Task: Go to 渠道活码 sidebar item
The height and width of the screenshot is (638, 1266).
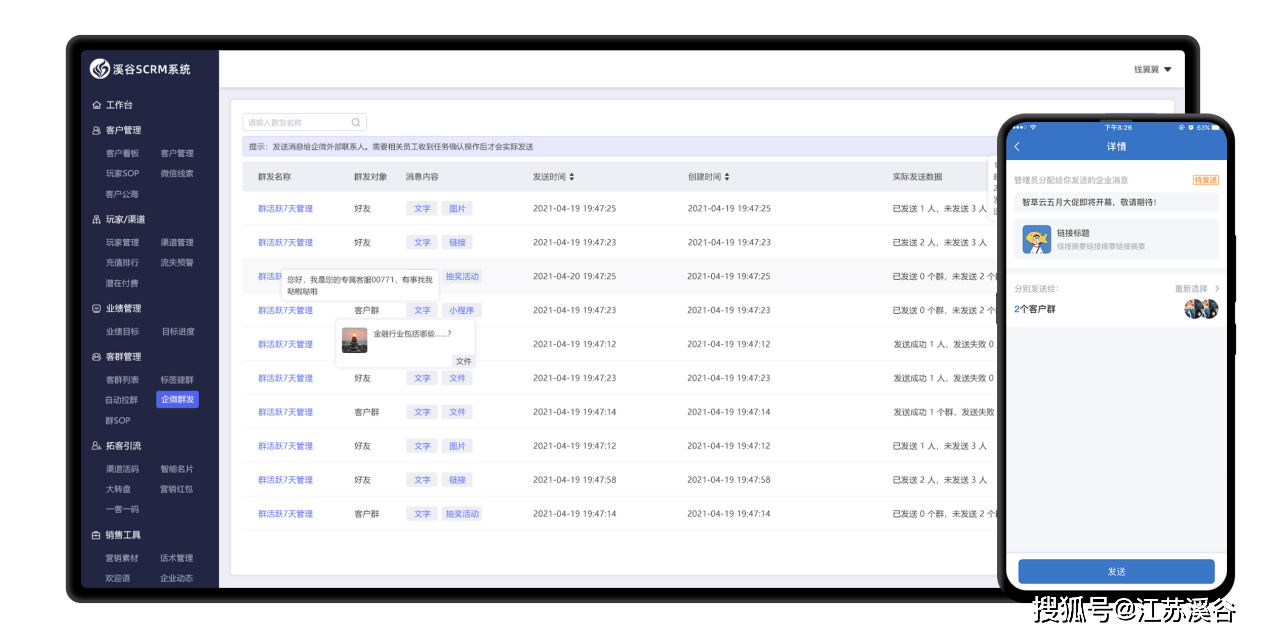Action: pos(122,469)
